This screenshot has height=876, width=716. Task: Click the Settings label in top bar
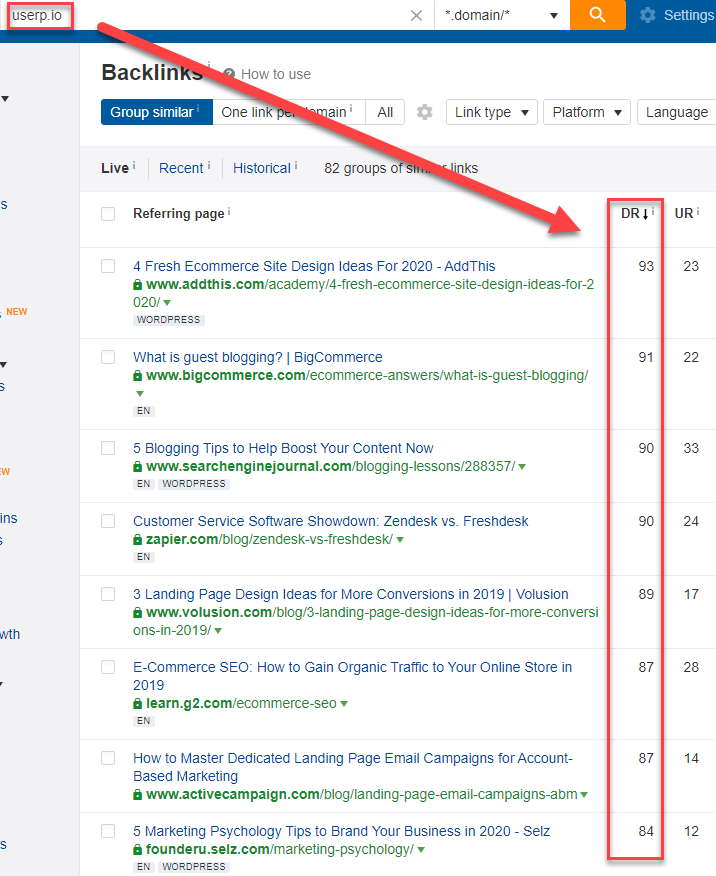pyautogui.click(x=689, y=15)
